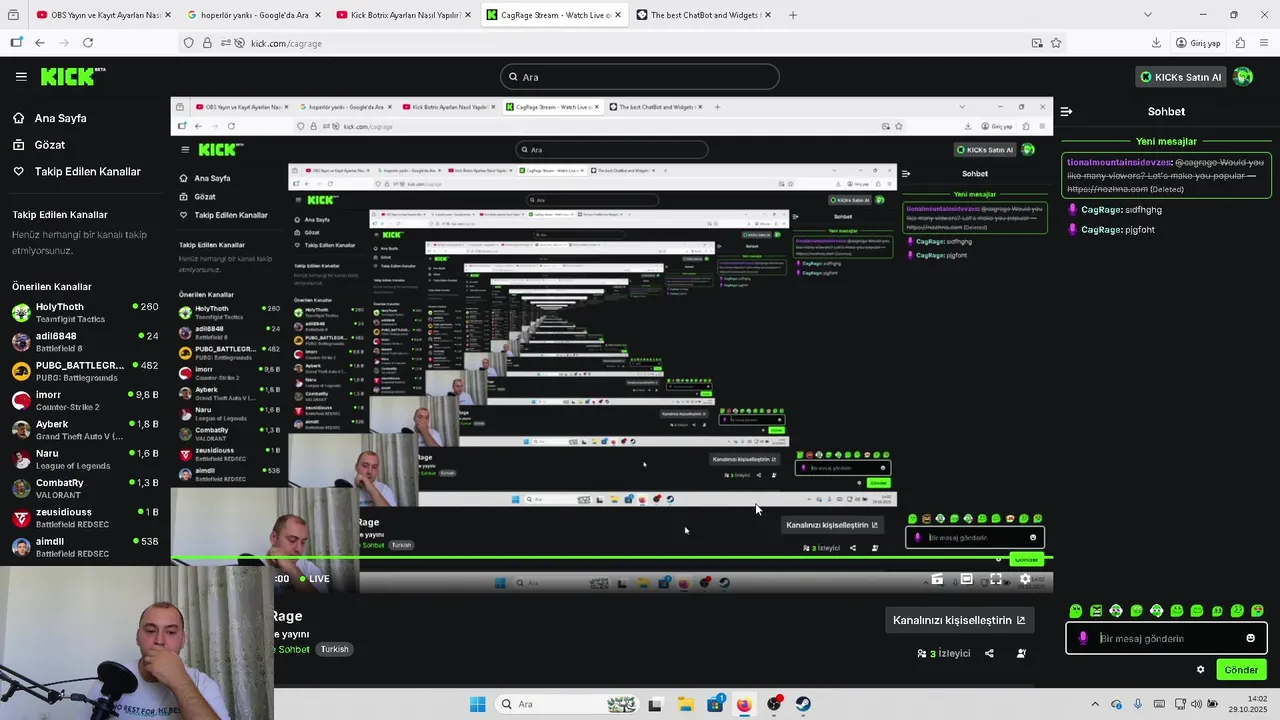Click the KICKs Satın Al button
Viewport: 1280px width, 720px height.
point(1181,77)
